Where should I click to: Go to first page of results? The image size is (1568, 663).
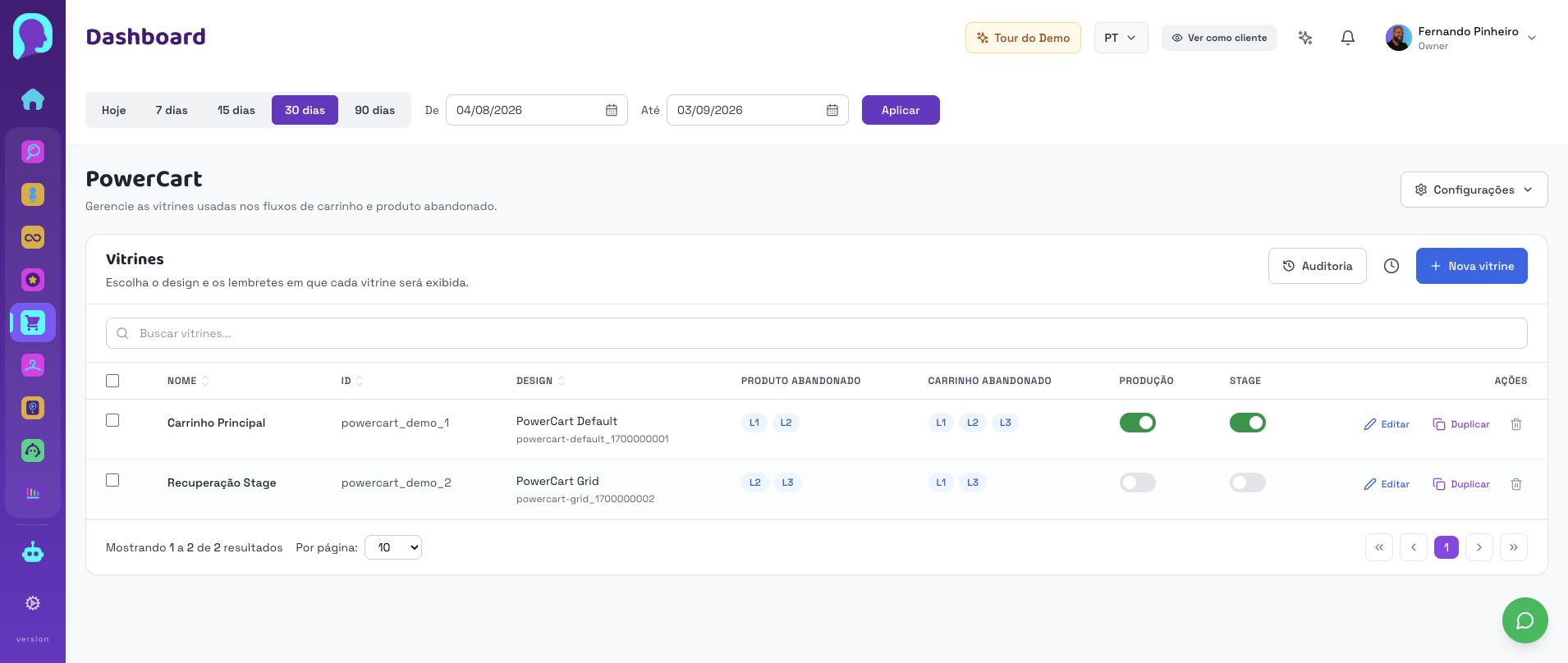(1379, 547)
